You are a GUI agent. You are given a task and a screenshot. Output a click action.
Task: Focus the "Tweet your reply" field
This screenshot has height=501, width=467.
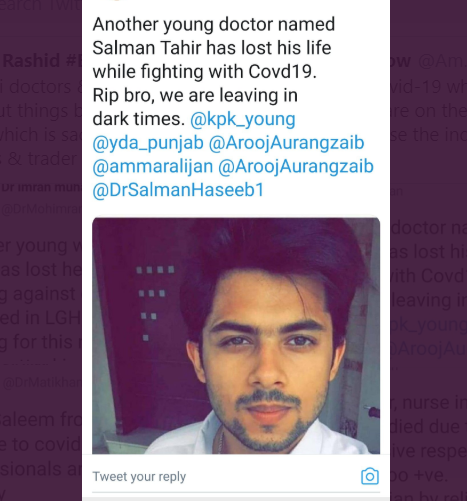tap(225, 477)
